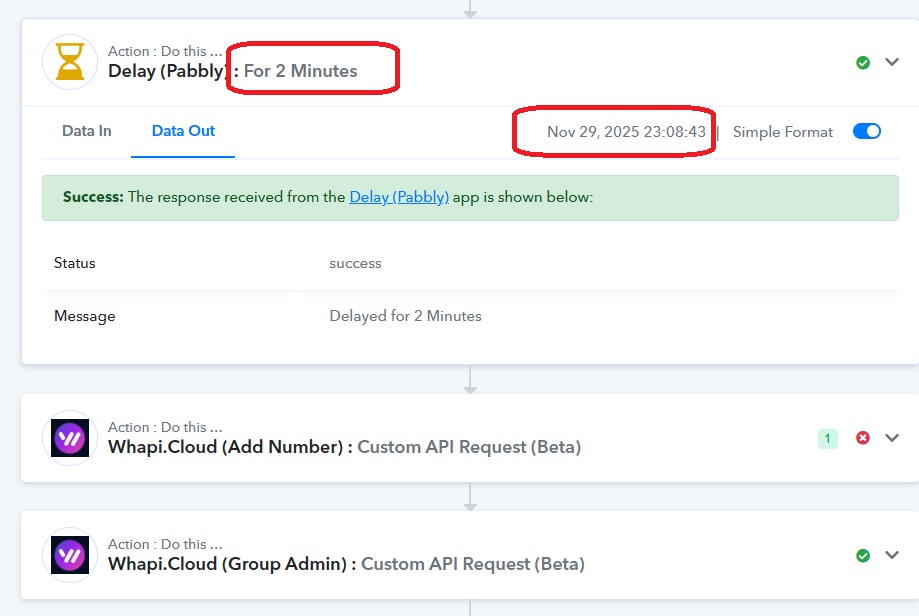Screen dimensions: 919x616
Task: Toggle the Simple Format switch
Action: point(867,132)
